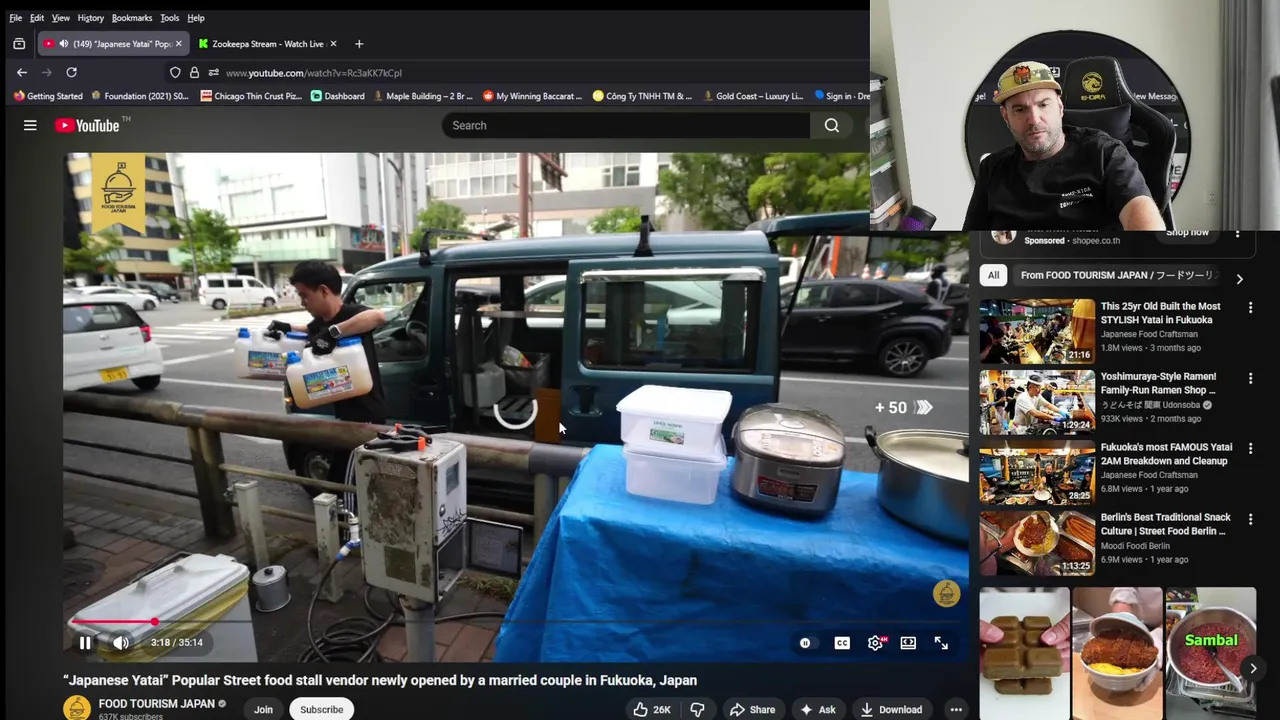1280x720 pixels.
Task: Open the Help menu
Action: 196,18
